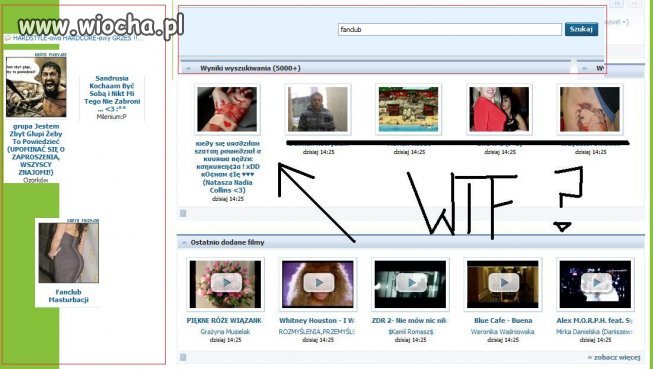Open the 'ZDR 2- Nie mów nic nik' title link
Screen dimensions: 653x369
point(409,321)
